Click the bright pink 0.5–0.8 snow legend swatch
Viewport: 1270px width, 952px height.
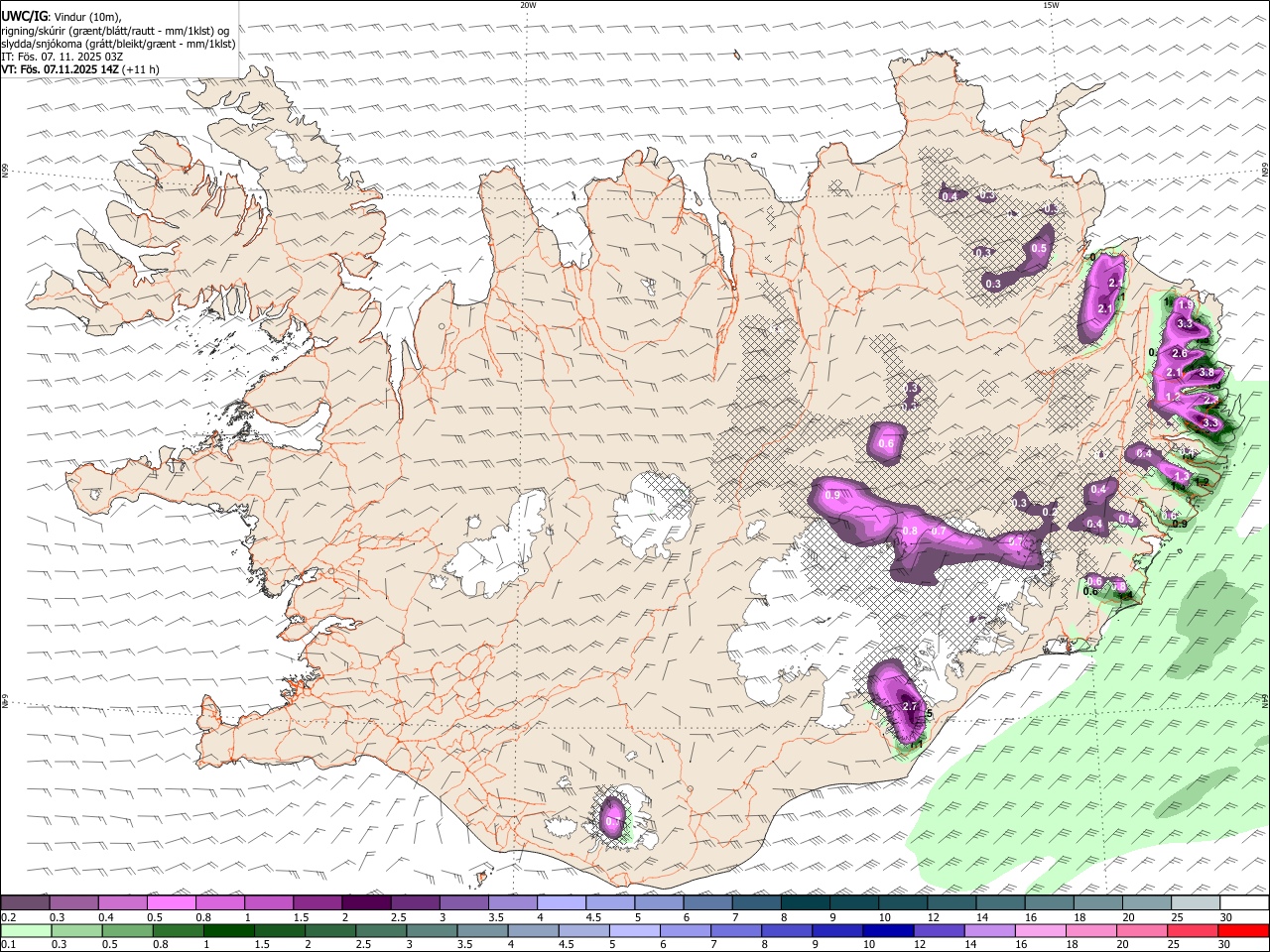tap(171, 902)
